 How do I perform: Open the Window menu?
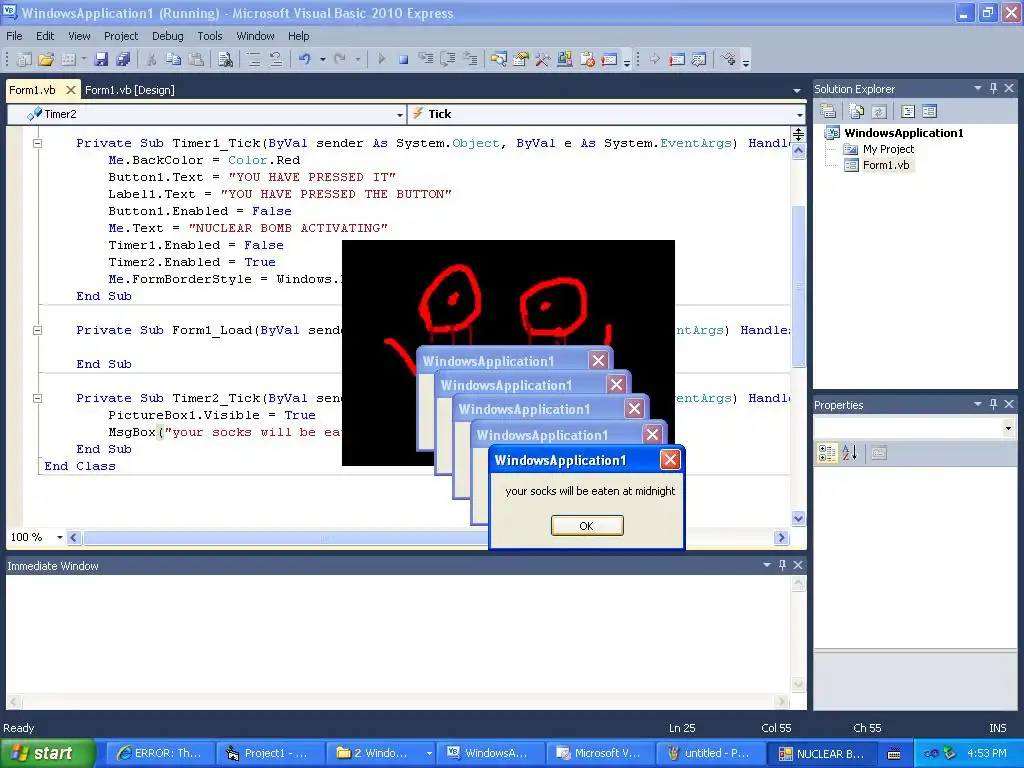[255, 36]
